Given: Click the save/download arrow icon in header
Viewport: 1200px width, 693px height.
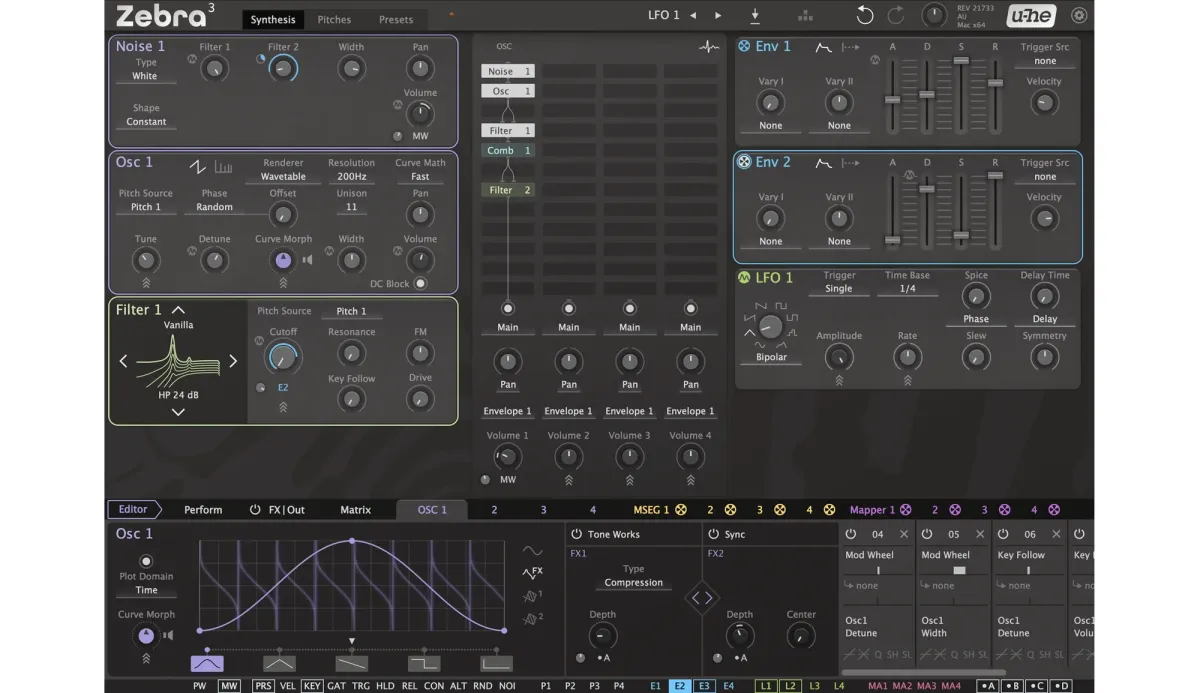Looking at the screenshot, I should [x=755, y=15].
